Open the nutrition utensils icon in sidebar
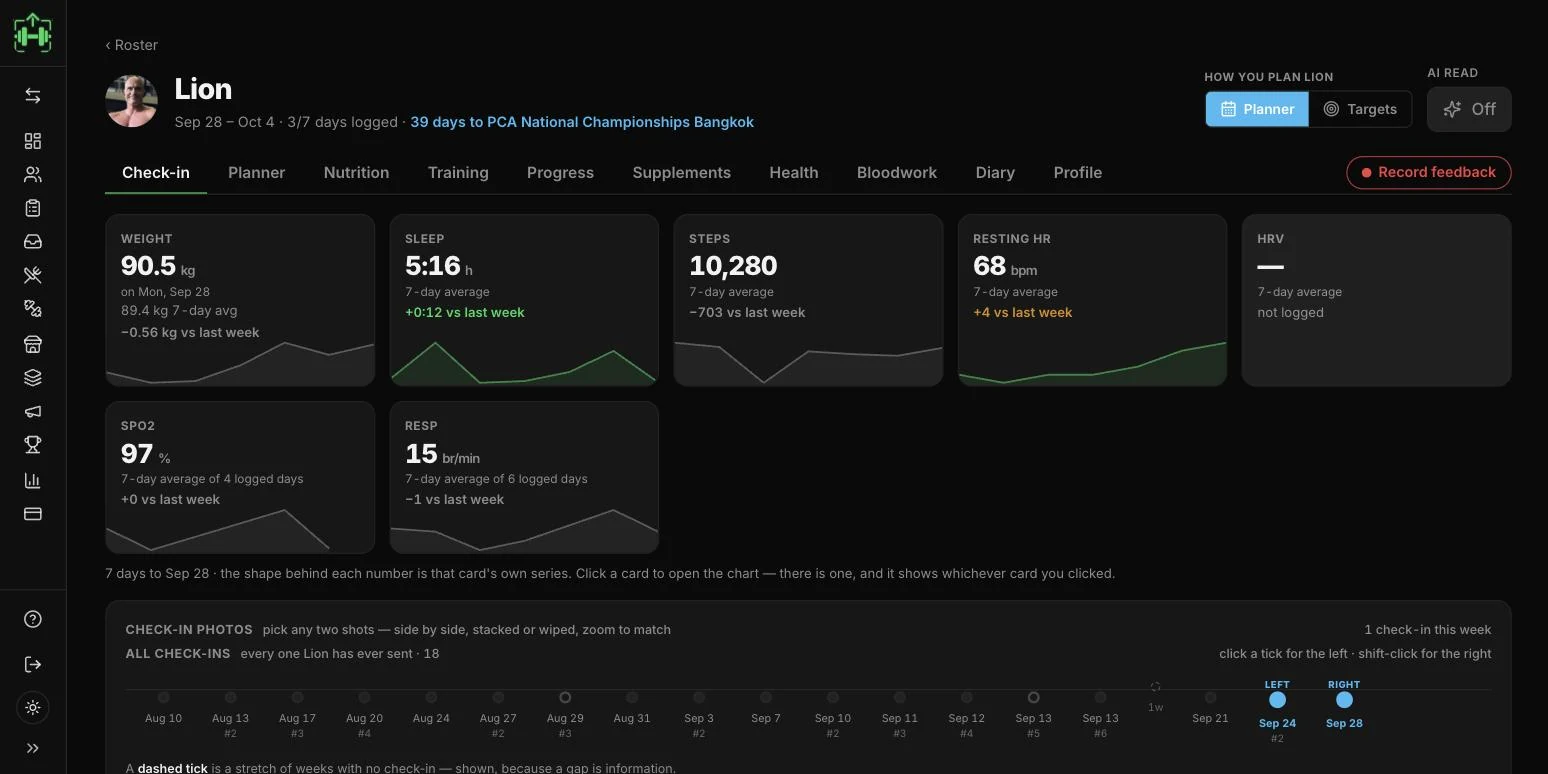1548x774 pixels. (x=33, y=276)
